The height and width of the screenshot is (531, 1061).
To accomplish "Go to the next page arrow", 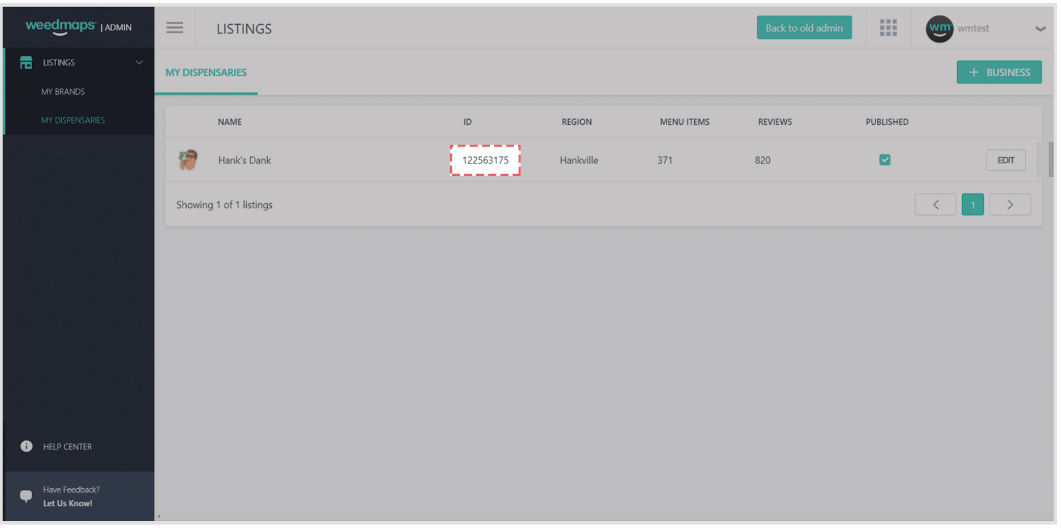I will 1010,205.
